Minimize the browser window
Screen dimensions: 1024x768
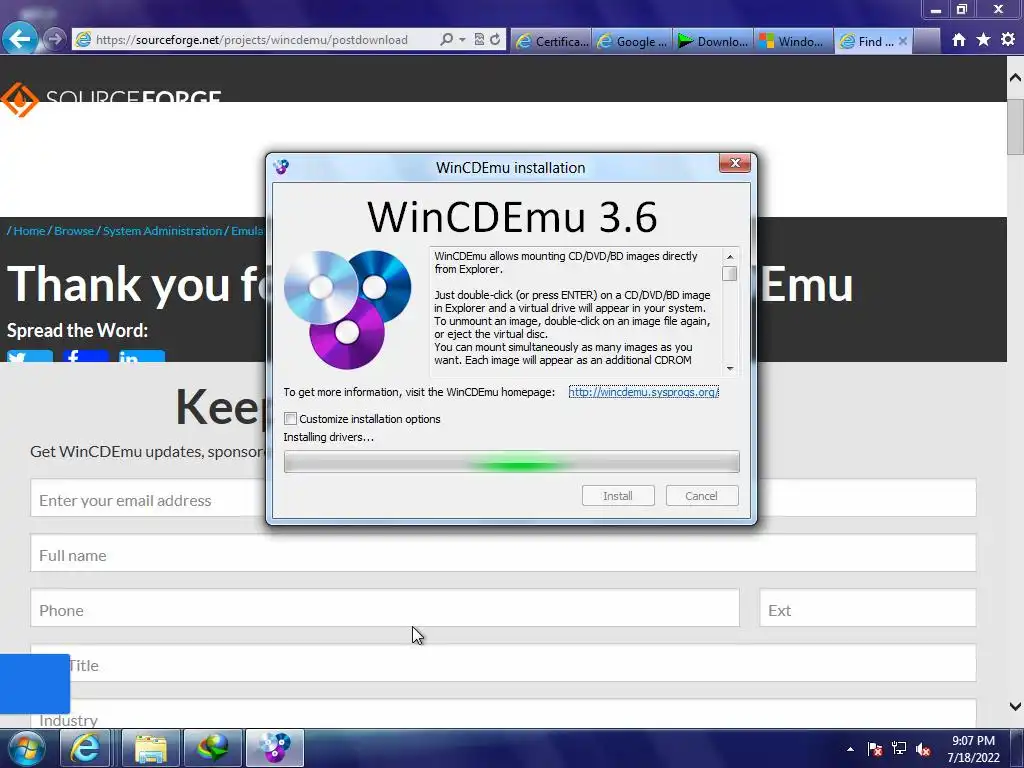(x=936, y=9)
